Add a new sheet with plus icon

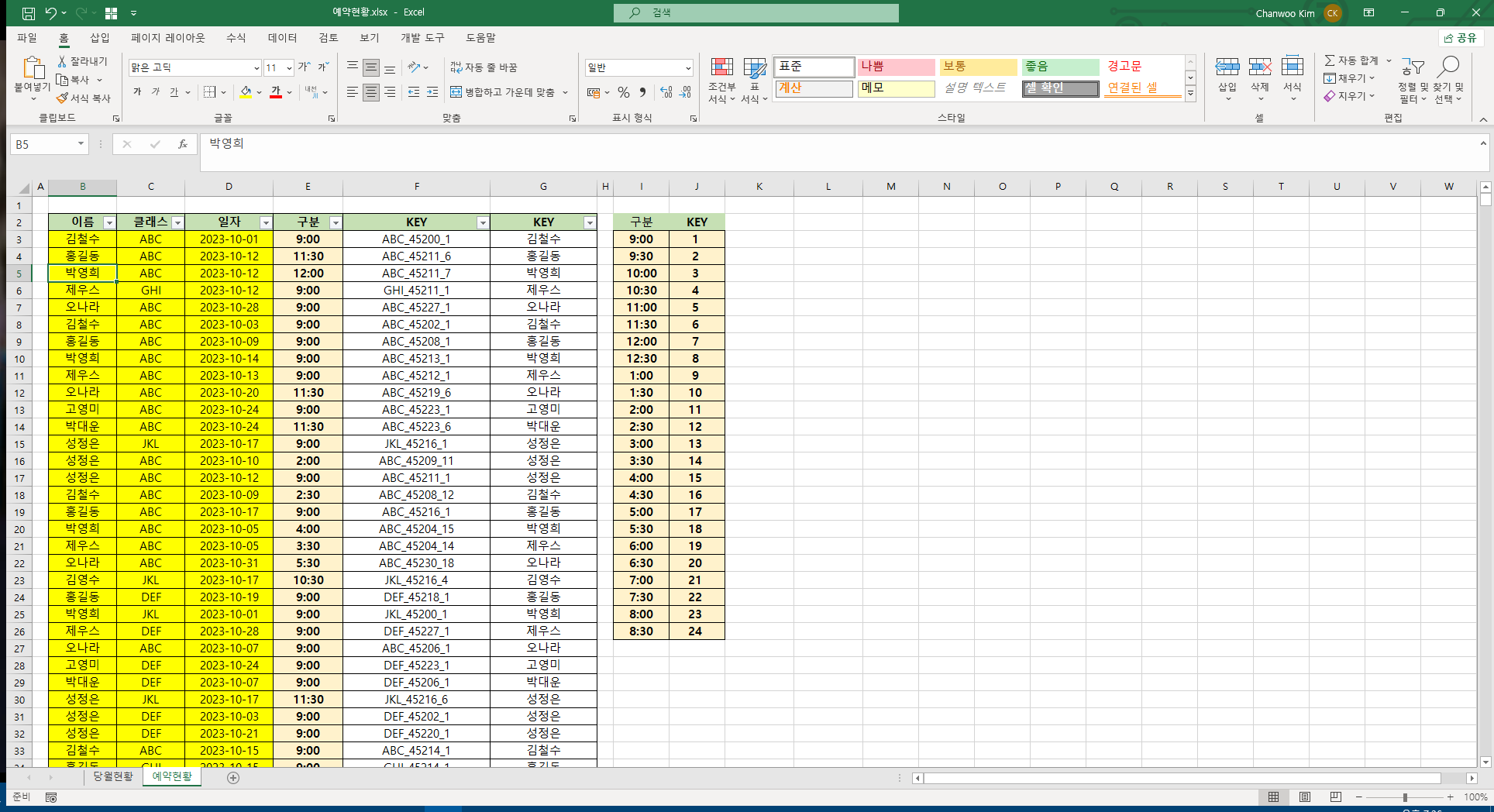coord(233,777)
